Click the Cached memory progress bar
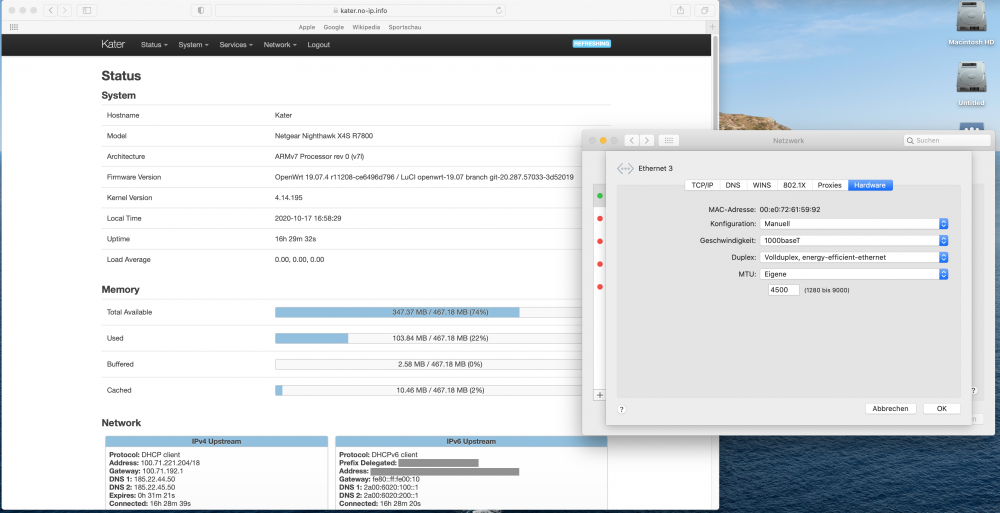 coord(428,390)
